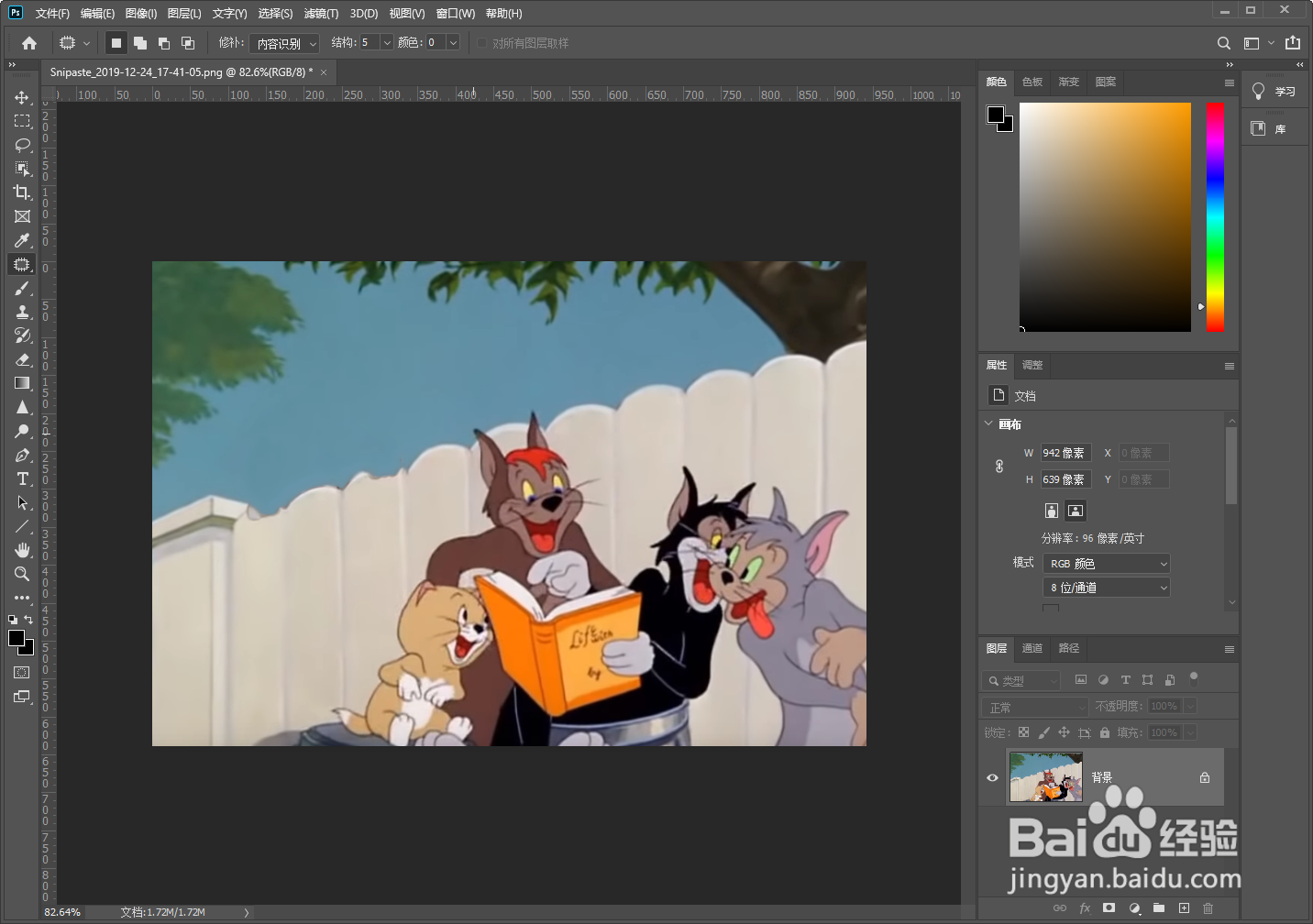Reset default foreground and background colors

13,620
